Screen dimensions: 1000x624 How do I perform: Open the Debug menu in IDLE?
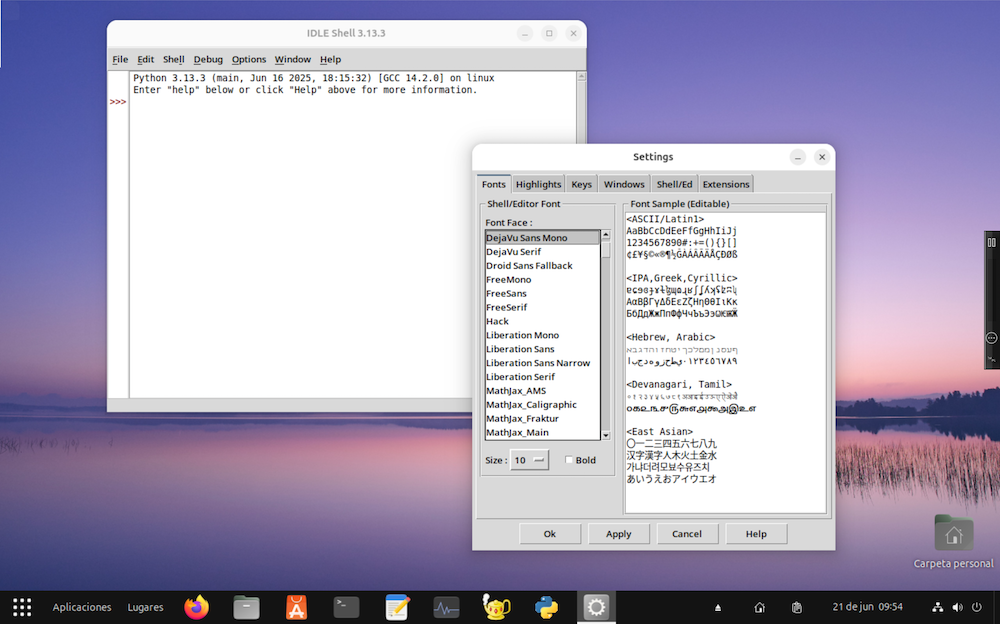pos(208,60)
